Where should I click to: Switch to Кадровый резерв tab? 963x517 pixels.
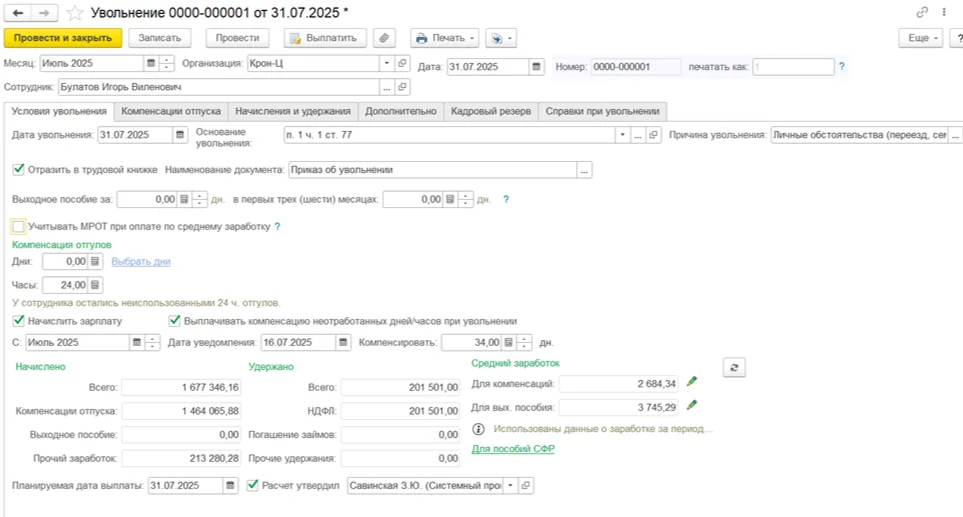pyautogui.click(x=491, y=111)
